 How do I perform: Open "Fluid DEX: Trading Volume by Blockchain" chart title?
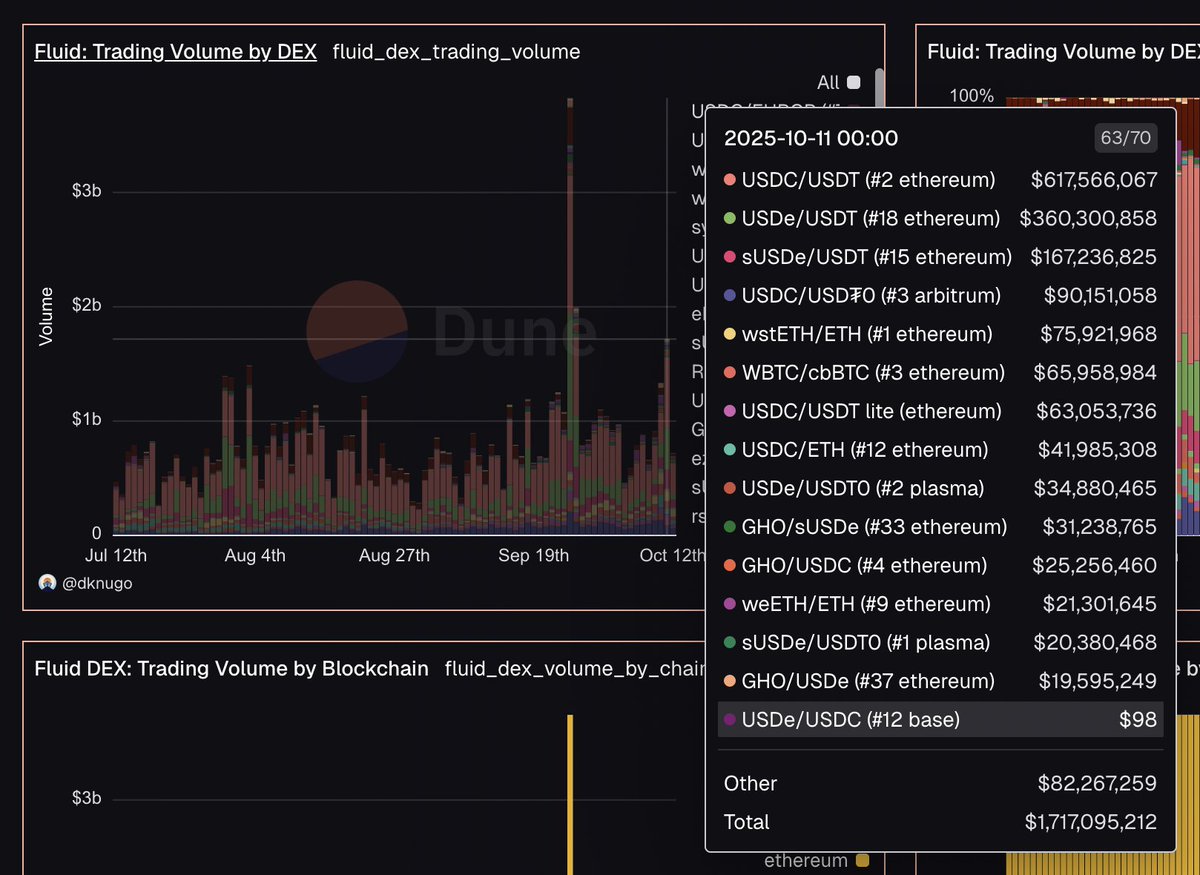pos(231,669)
